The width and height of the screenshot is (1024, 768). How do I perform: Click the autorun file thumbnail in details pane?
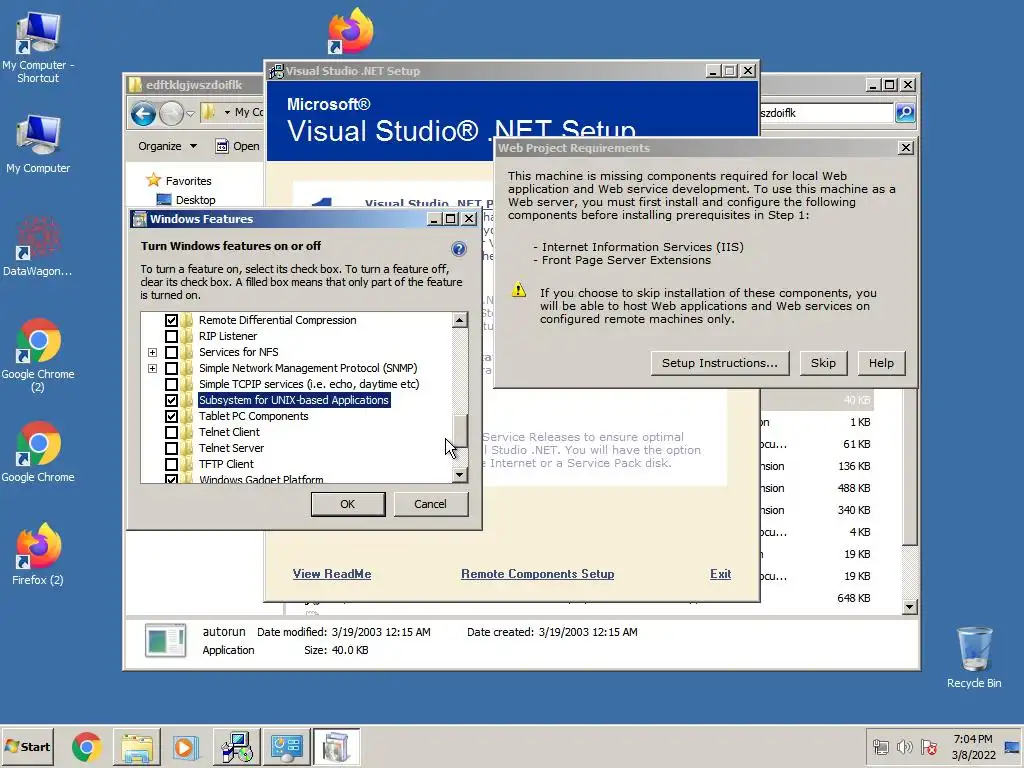click(x=166, y=641)
